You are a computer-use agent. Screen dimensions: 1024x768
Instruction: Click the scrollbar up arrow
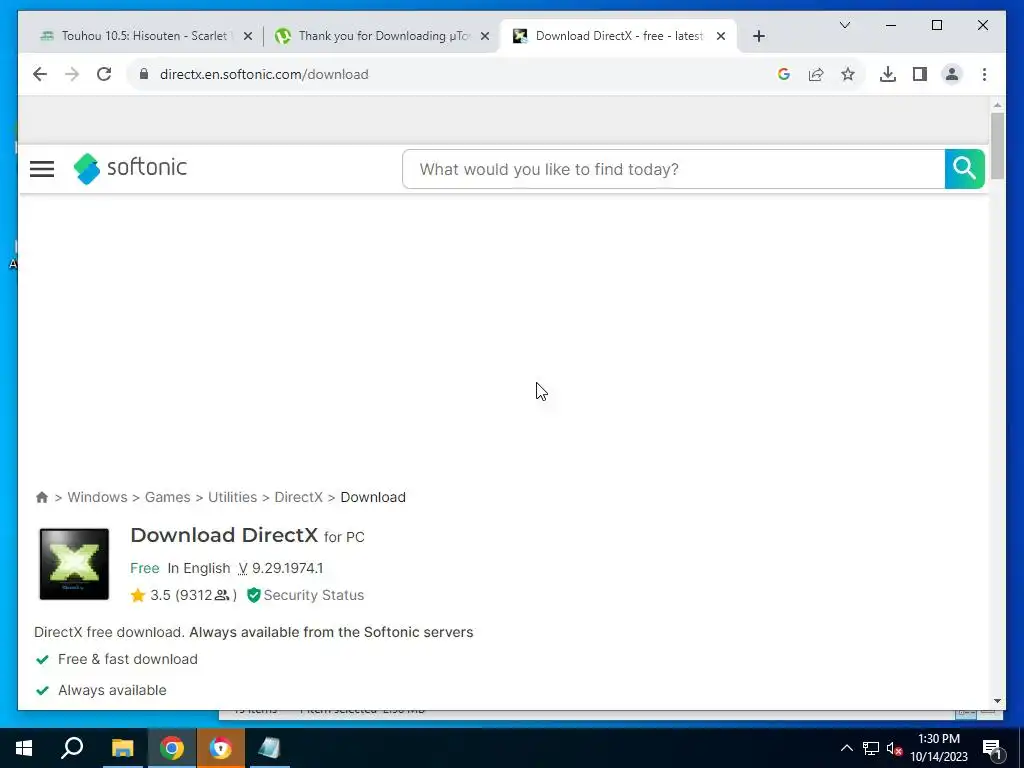click(x=997, y=104)
